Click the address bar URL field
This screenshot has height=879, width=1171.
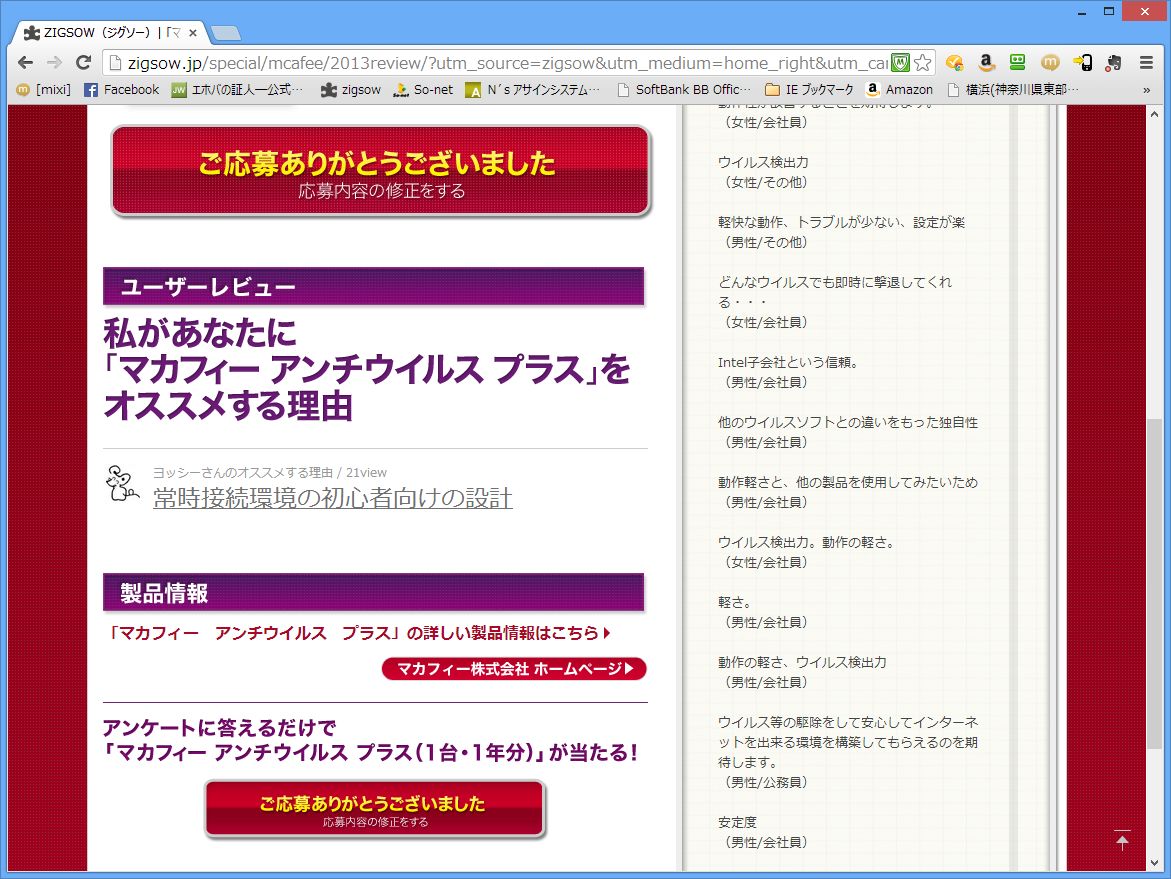pyautogui.click(x=508, y=63)
